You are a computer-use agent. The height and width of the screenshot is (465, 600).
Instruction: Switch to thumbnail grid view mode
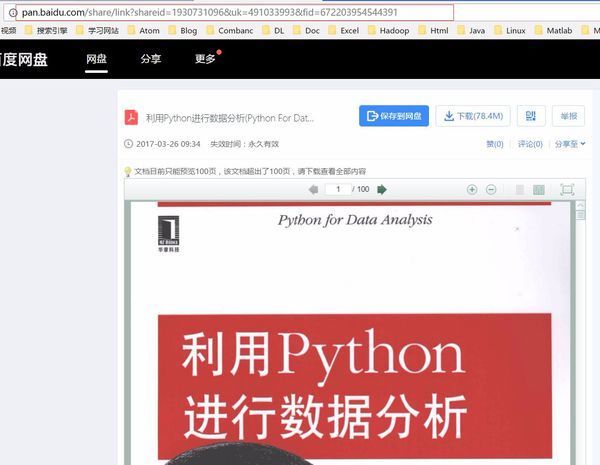pyautogui.click(x=539, y=189)
